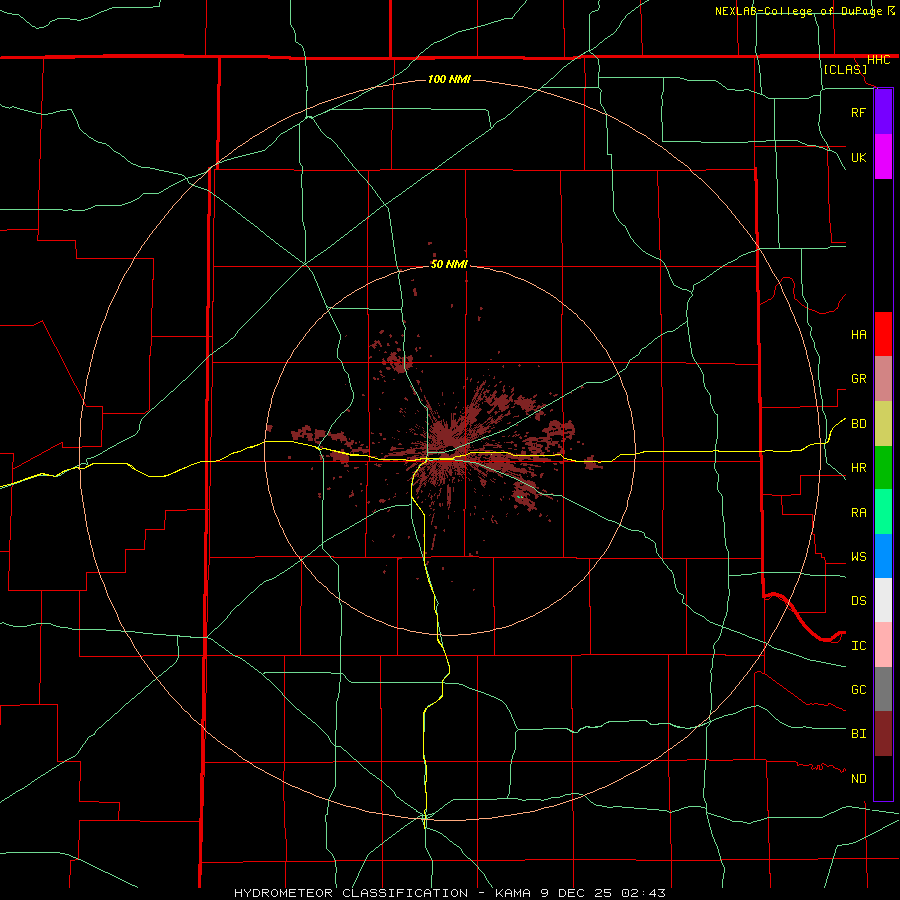Click the gray GC legend swatch
The width and height of the screenshot is (900, 900).
[x=883, y=689]
